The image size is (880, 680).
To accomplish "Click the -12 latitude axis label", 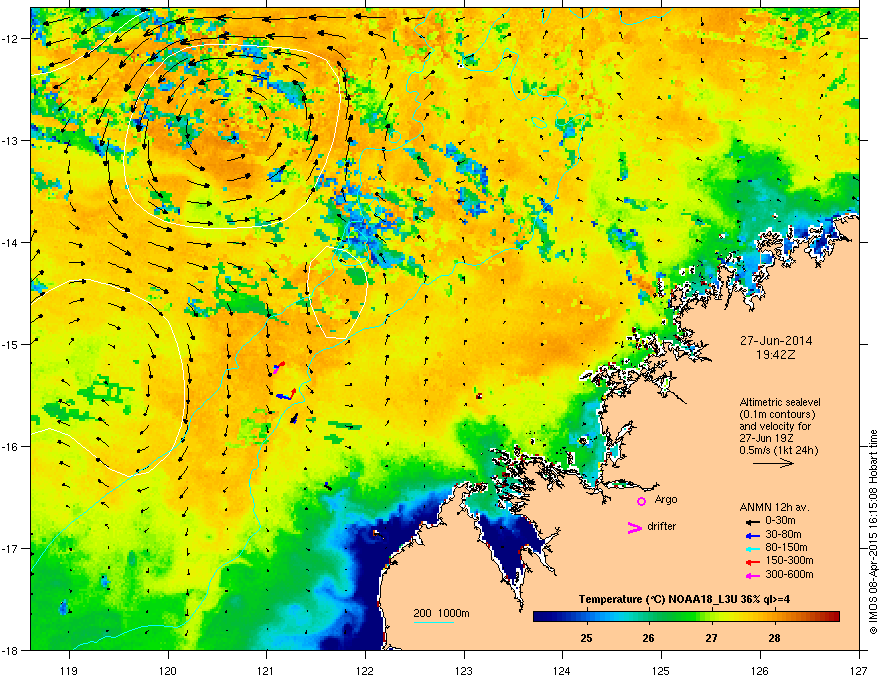I will (11, 39).
